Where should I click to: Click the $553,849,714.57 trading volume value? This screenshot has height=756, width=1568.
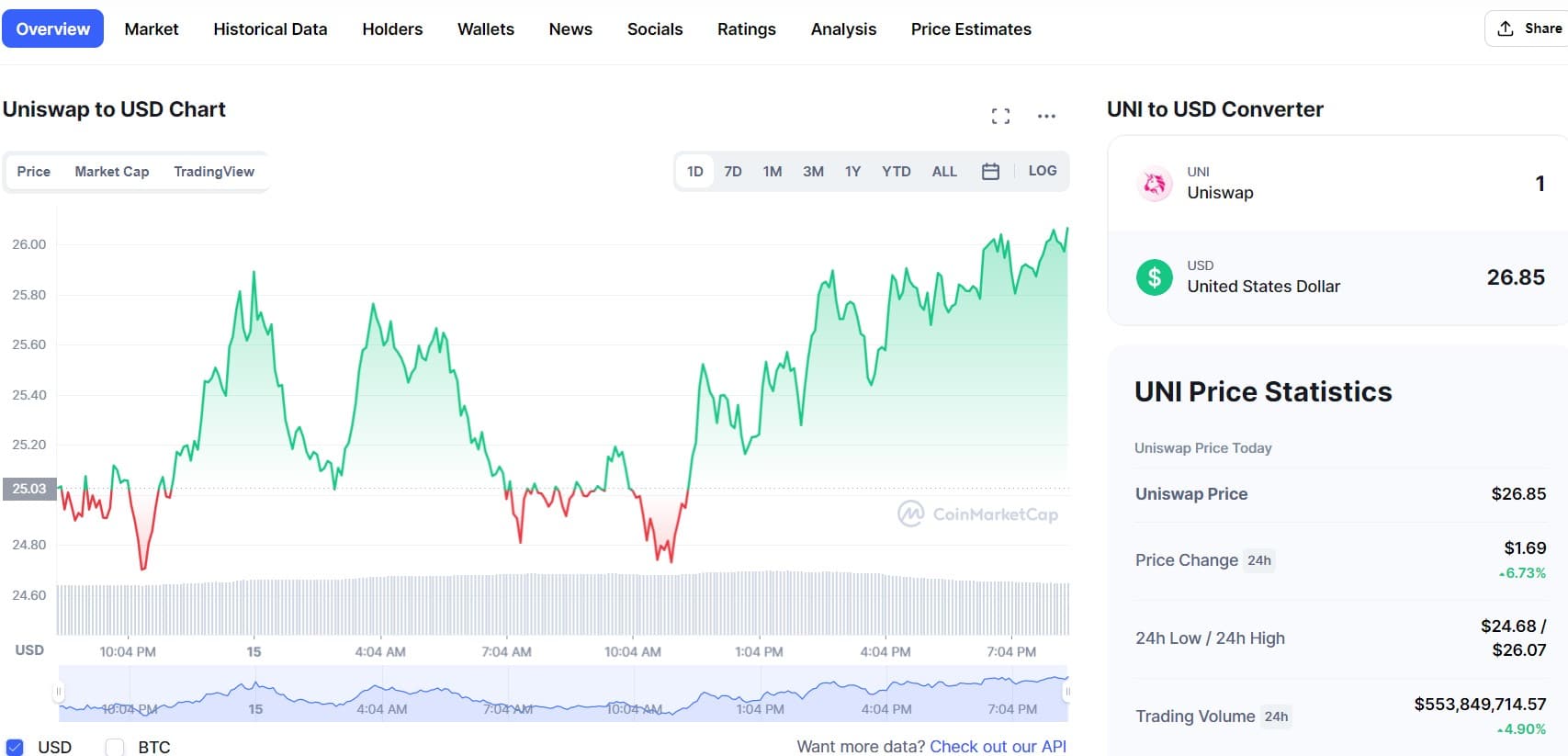coord(1480,705)
